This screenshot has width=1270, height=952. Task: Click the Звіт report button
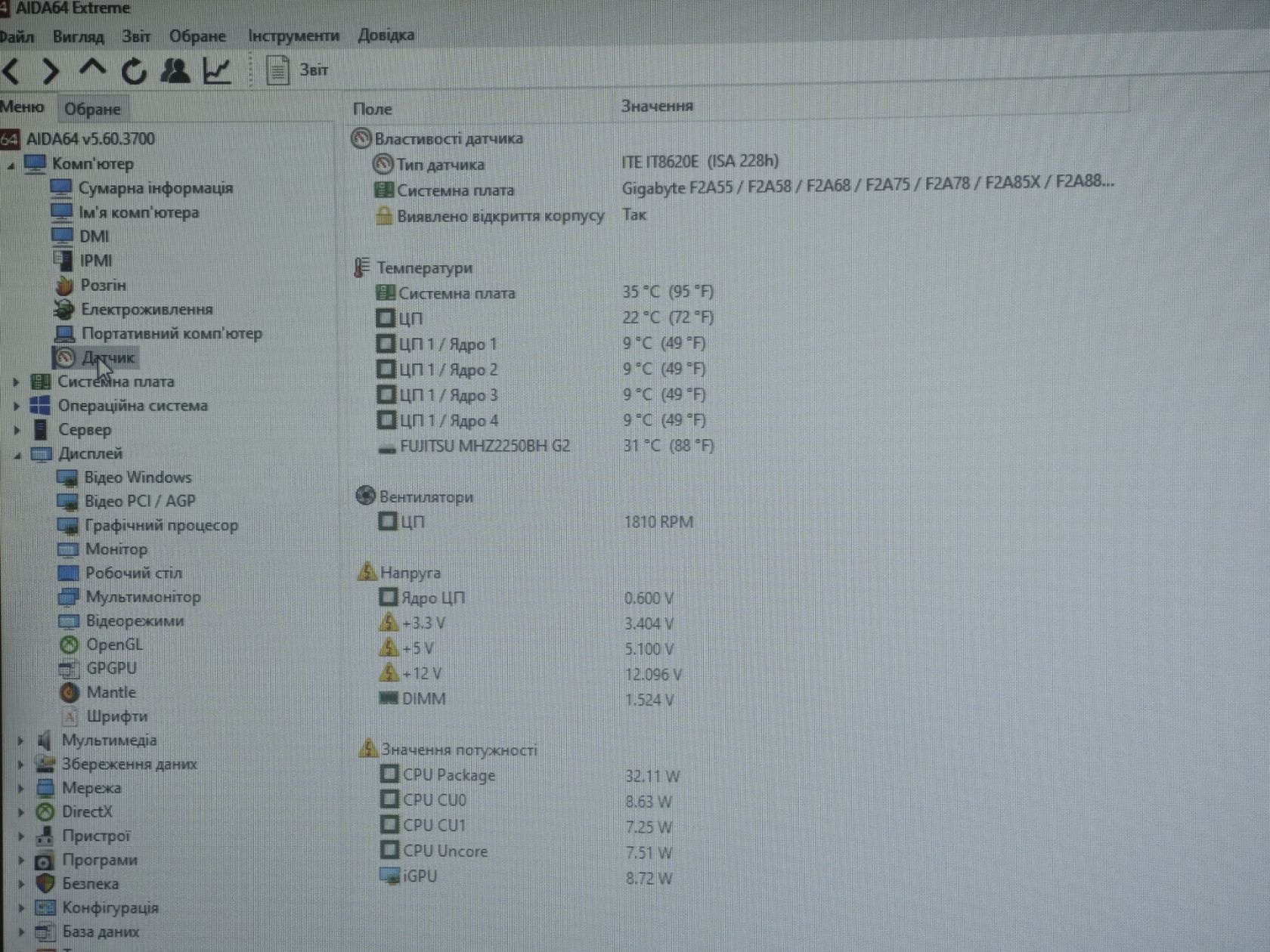tap(297, 70)
